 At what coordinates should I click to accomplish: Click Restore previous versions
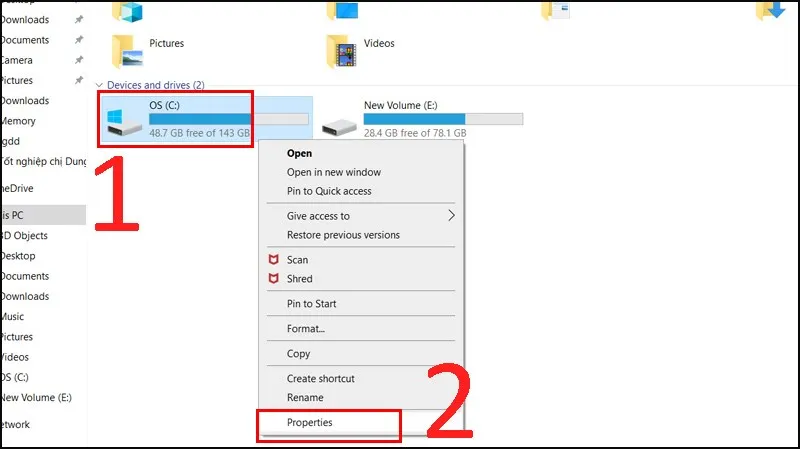click(343, 235)
